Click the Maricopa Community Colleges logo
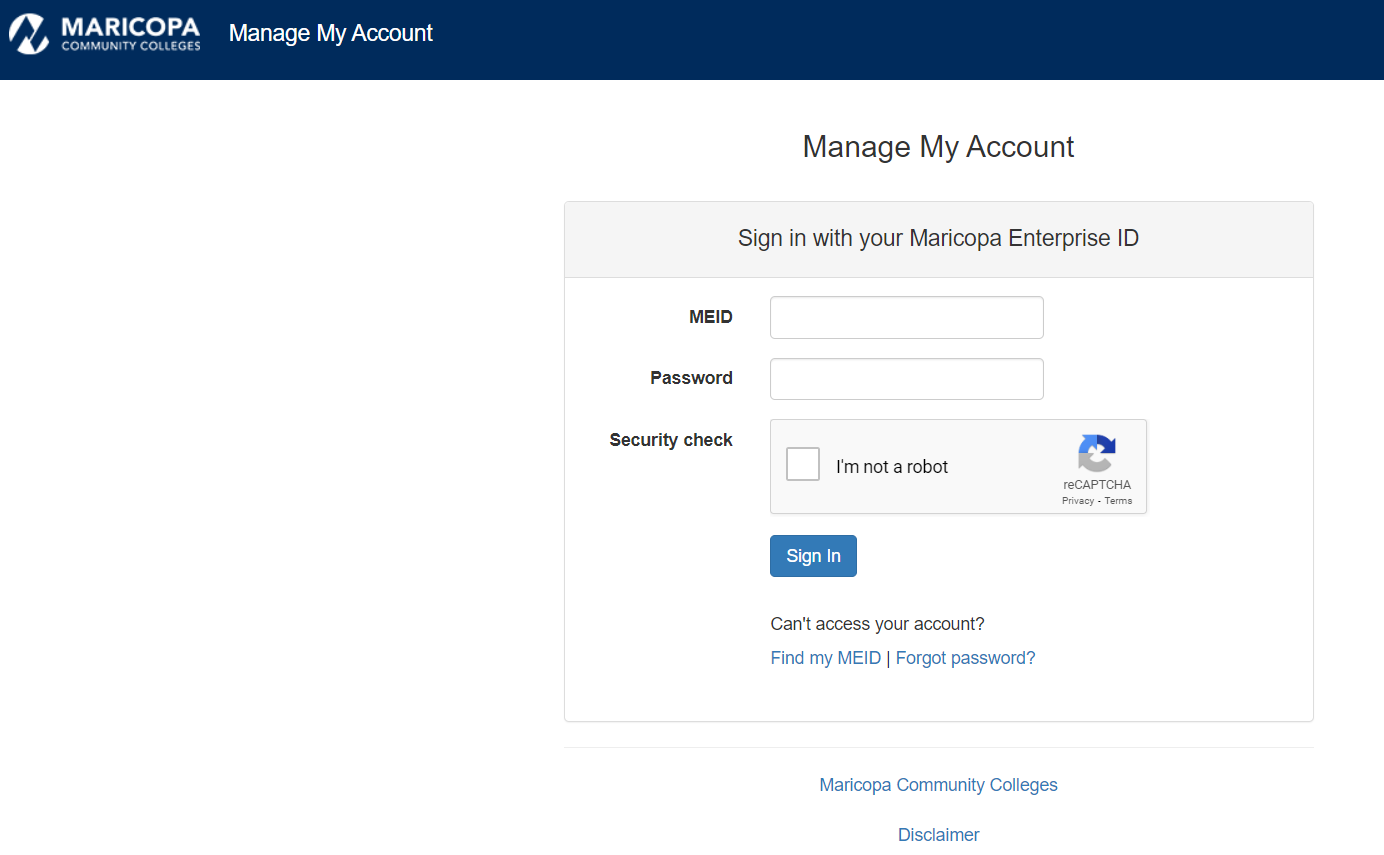The width and height of the screenshot is (1384, 855). (x=105, y=33)
